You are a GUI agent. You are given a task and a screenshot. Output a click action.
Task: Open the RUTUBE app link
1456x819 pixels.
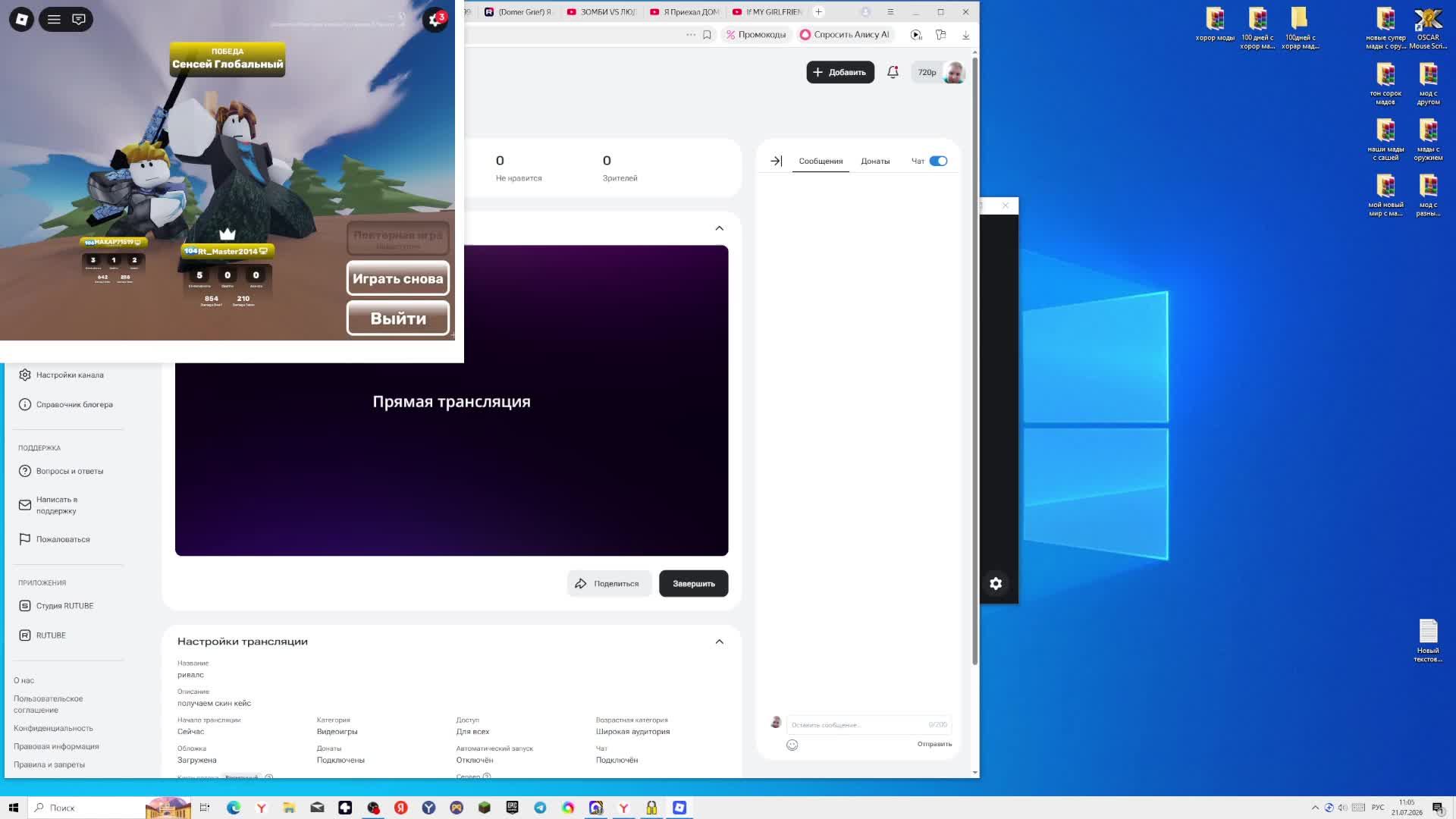[42, 635]
